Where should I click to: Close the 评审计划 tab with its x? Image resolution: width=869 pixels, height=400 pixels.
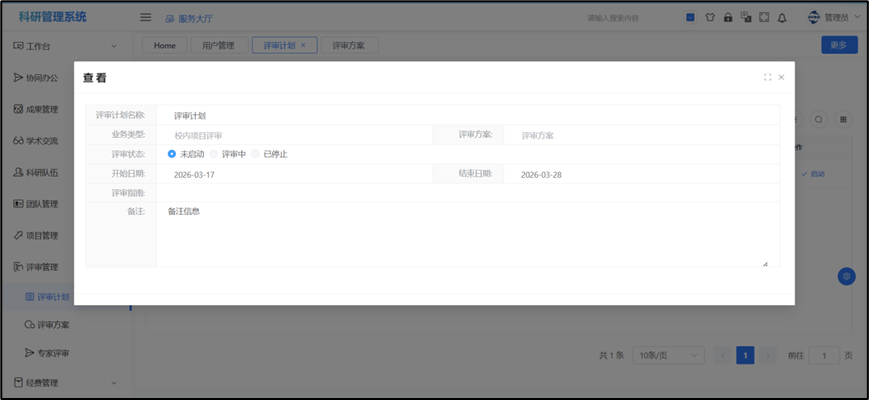[304, 45]
